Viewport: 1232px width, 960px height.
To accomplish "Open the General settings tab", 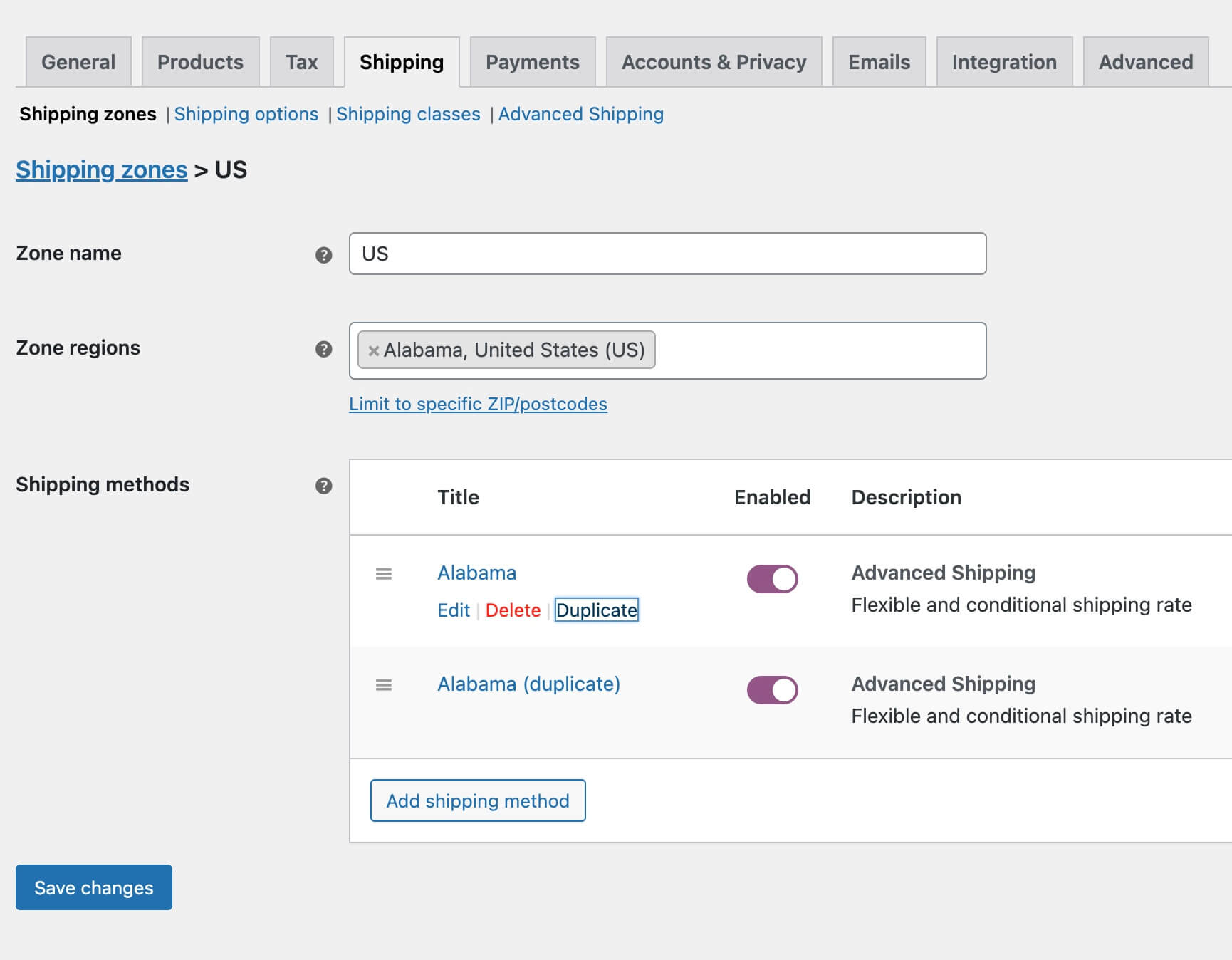I will tap(78, 62).
